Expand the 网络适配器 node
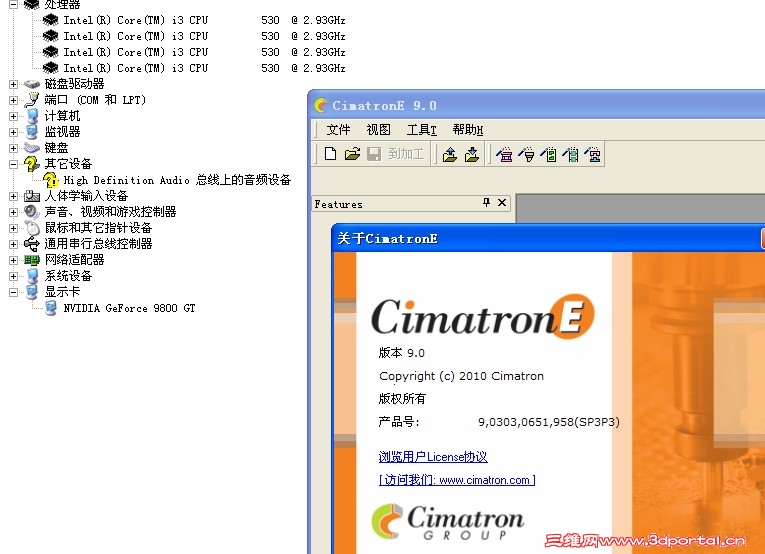This screenshot has width=765, height=554. tap(14, 260)
